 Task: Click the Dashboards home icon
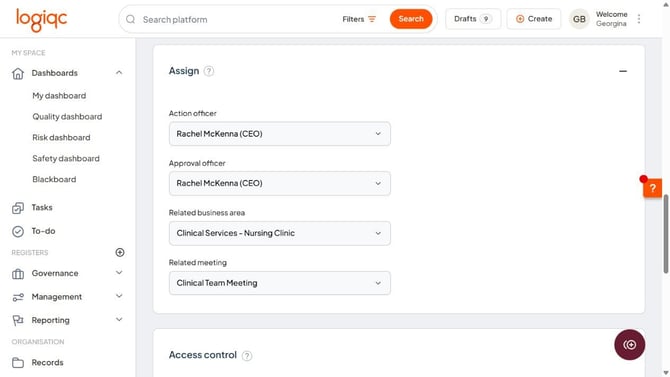tap(18, 74)
